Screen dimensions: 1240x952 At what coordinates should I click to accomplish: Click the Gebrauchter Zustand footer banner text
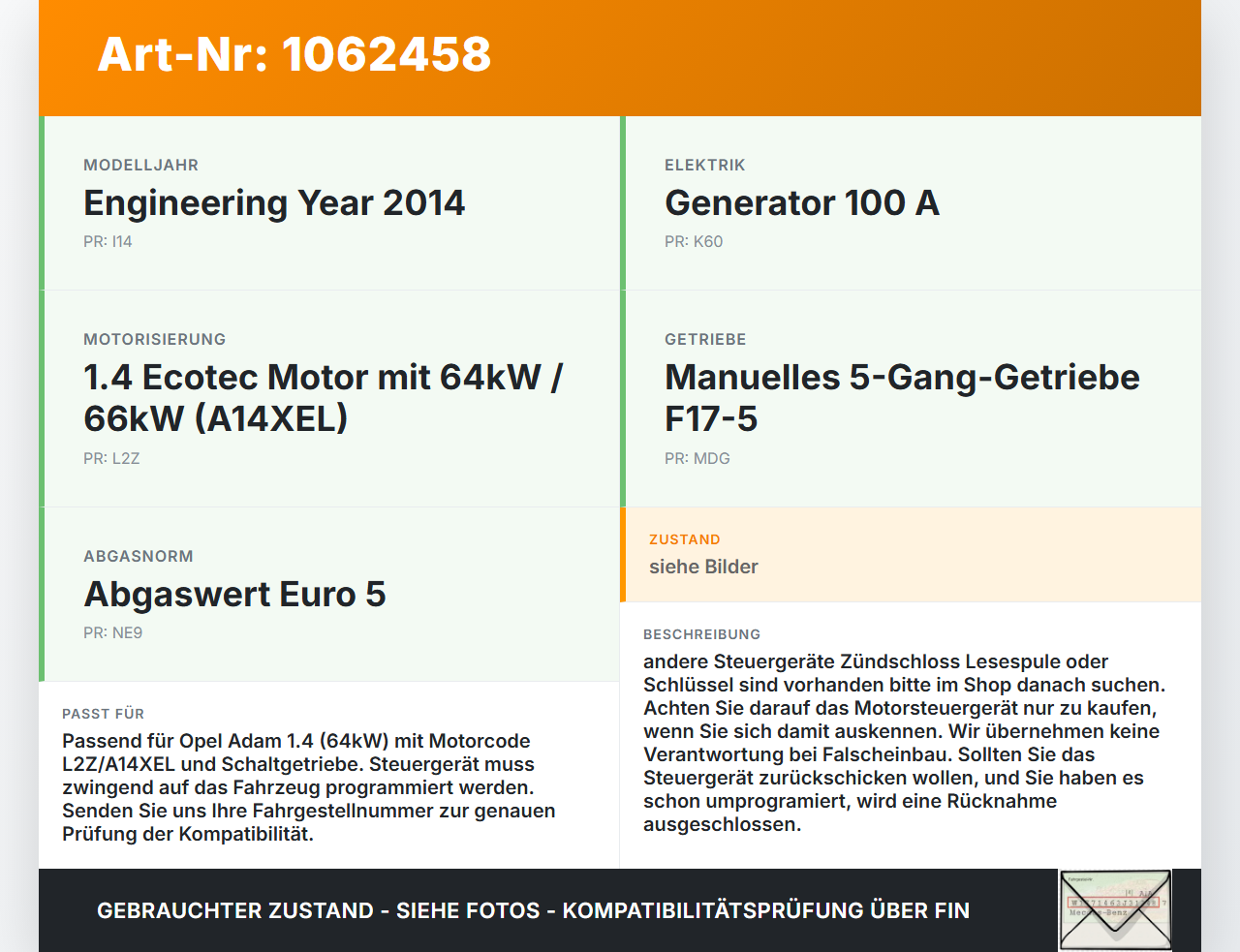533,910
